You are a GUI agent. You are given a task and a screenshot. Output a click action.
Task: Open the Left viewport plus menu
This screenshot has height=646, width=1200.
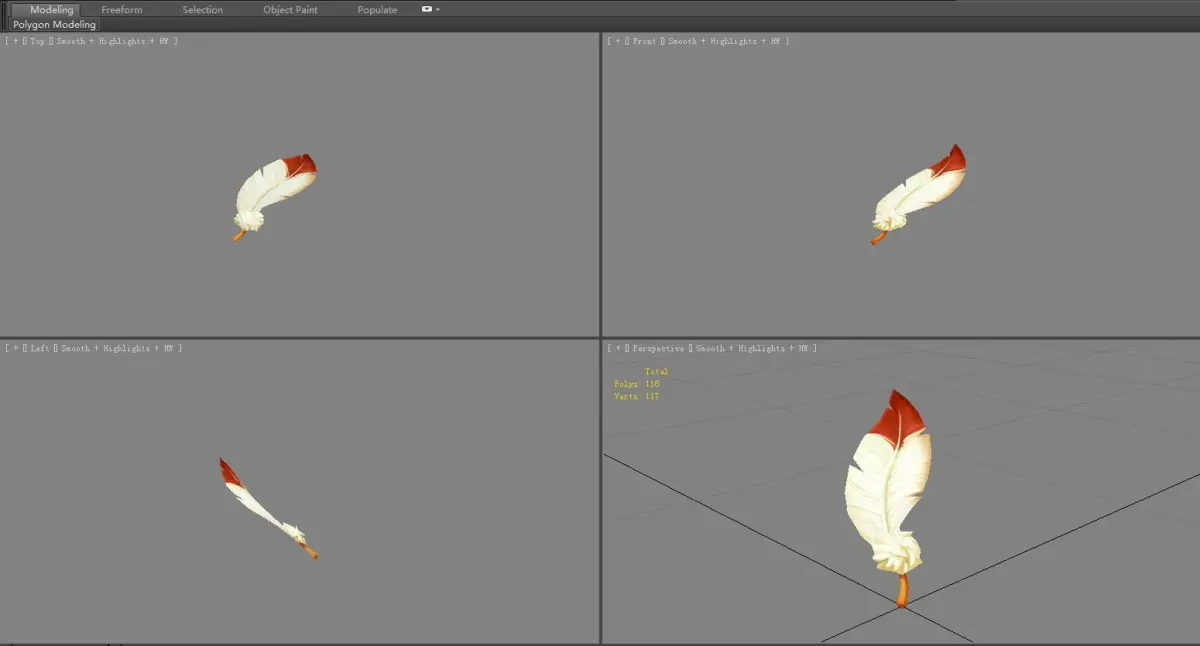pyautogui.click(x=14, y=348)
